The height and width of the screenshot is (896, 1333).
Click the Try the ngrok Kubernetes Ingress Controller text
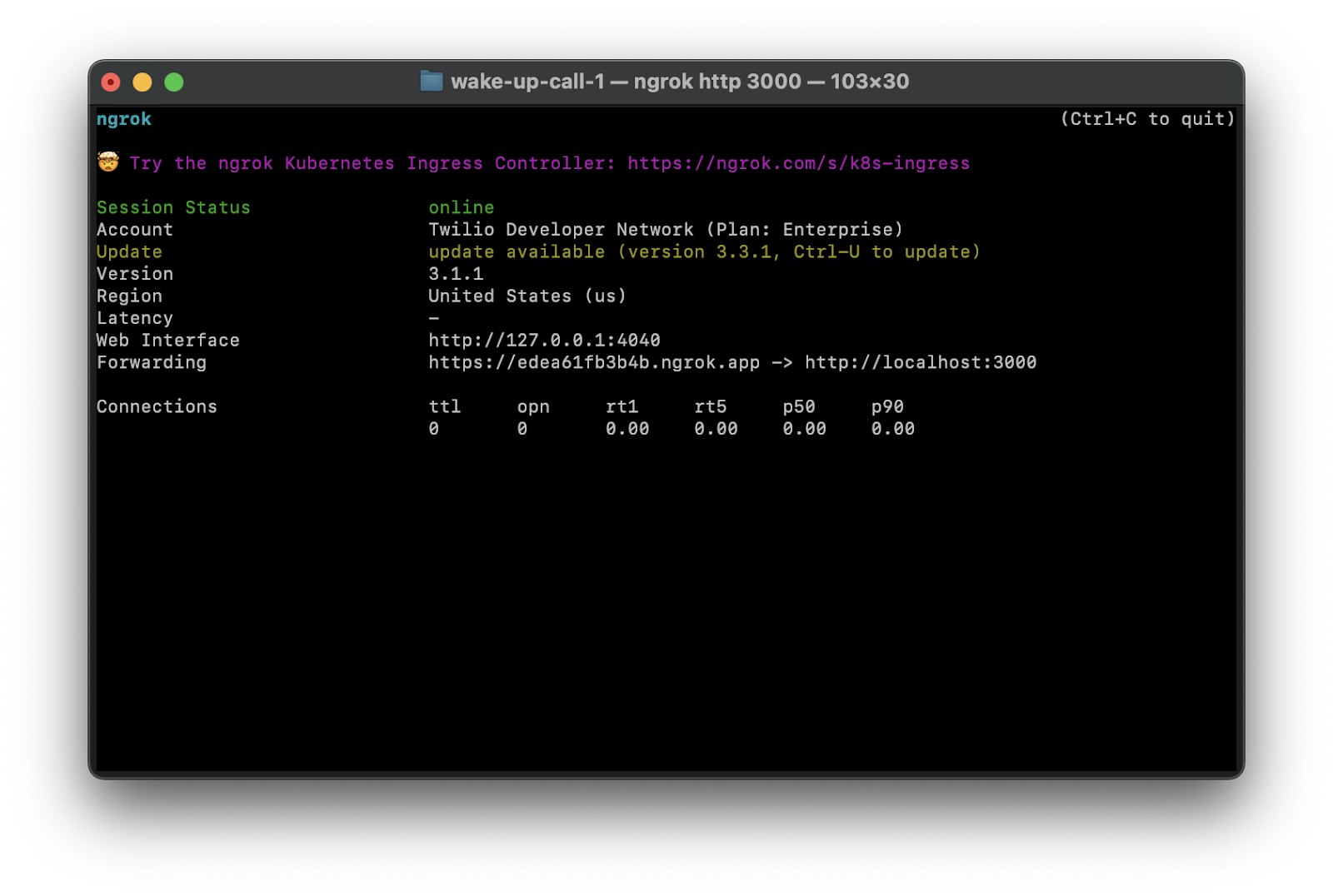[372, 163]
